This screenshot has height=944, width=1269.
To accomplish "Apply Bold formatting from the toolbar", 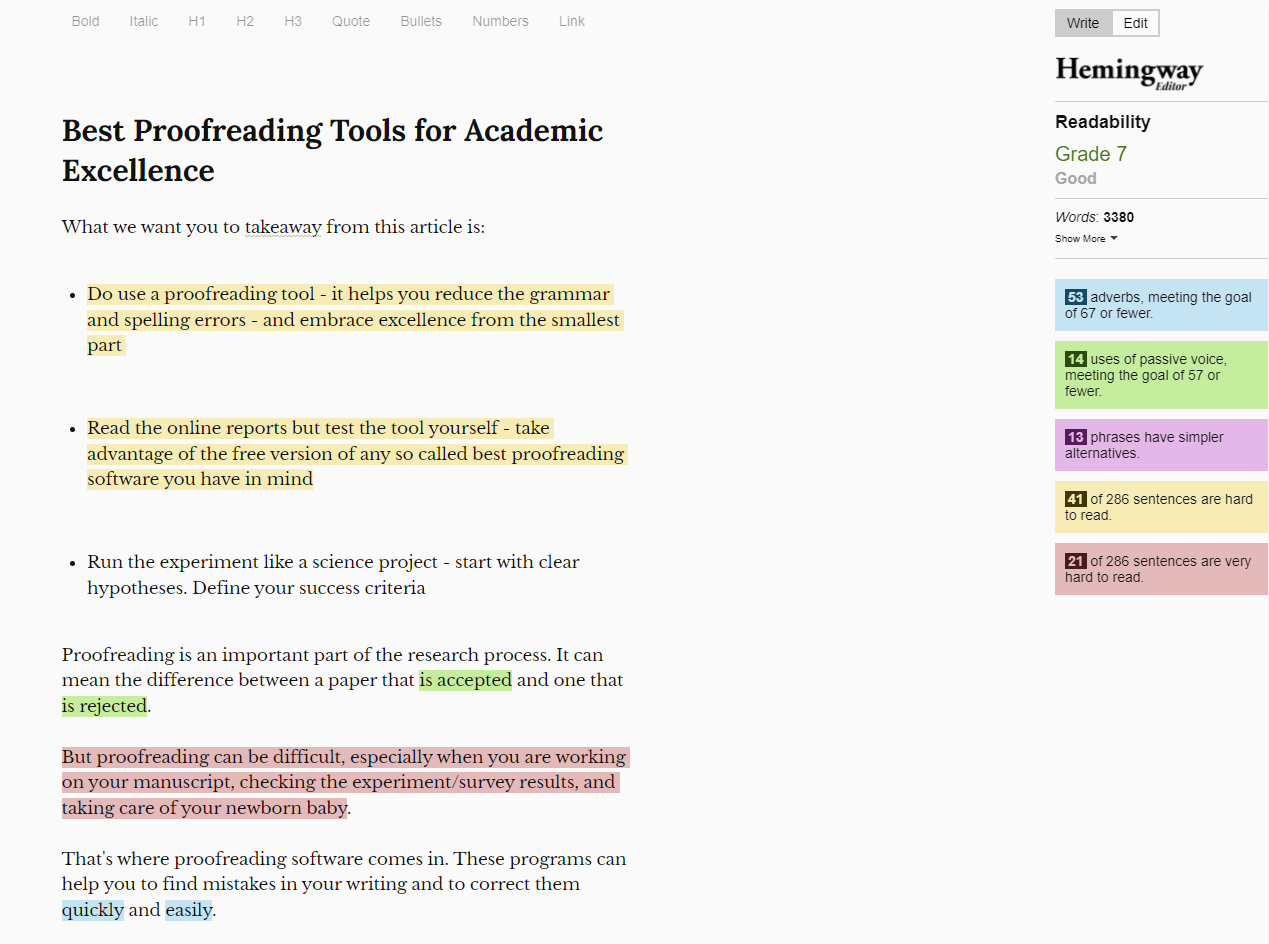I will coord(85,21).
